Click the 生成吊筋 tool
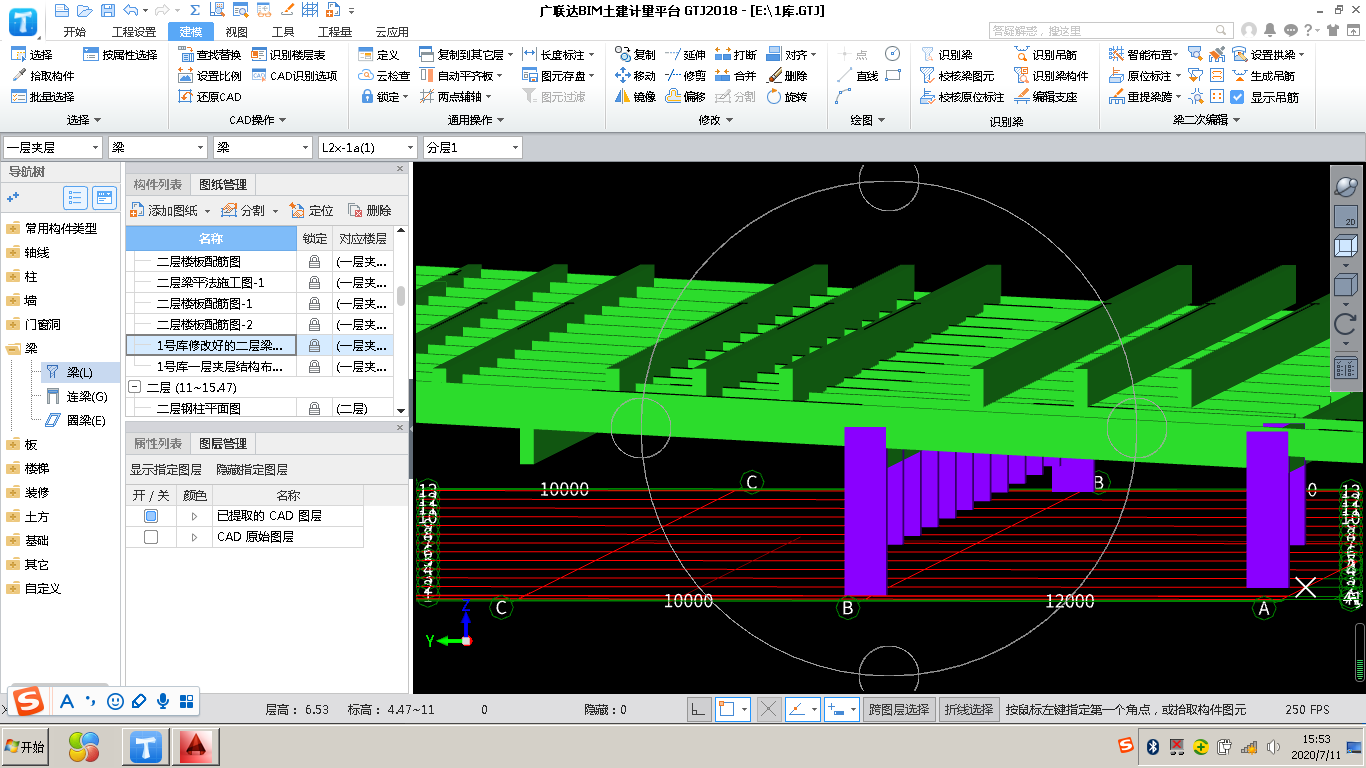The height and width of the screenshot is (768, 1366). (1263, 76)
